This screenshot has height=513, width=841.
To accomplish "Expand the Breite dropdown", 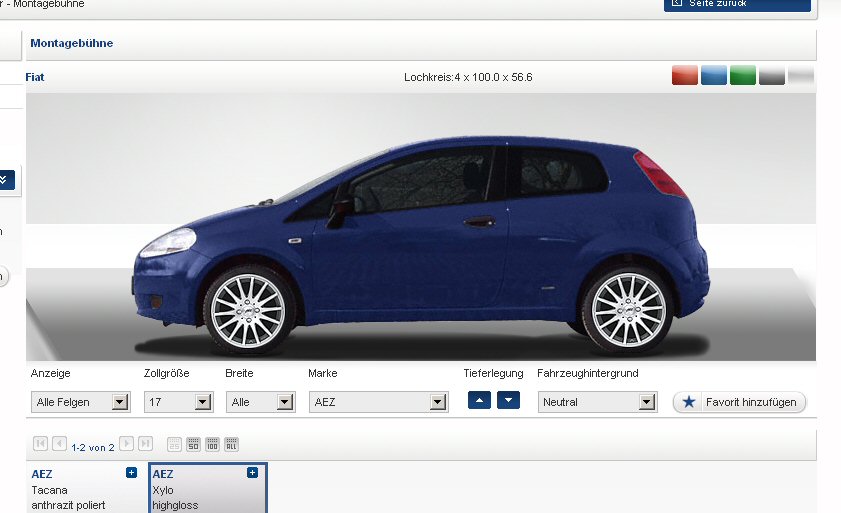I will [x=260, y=402].
